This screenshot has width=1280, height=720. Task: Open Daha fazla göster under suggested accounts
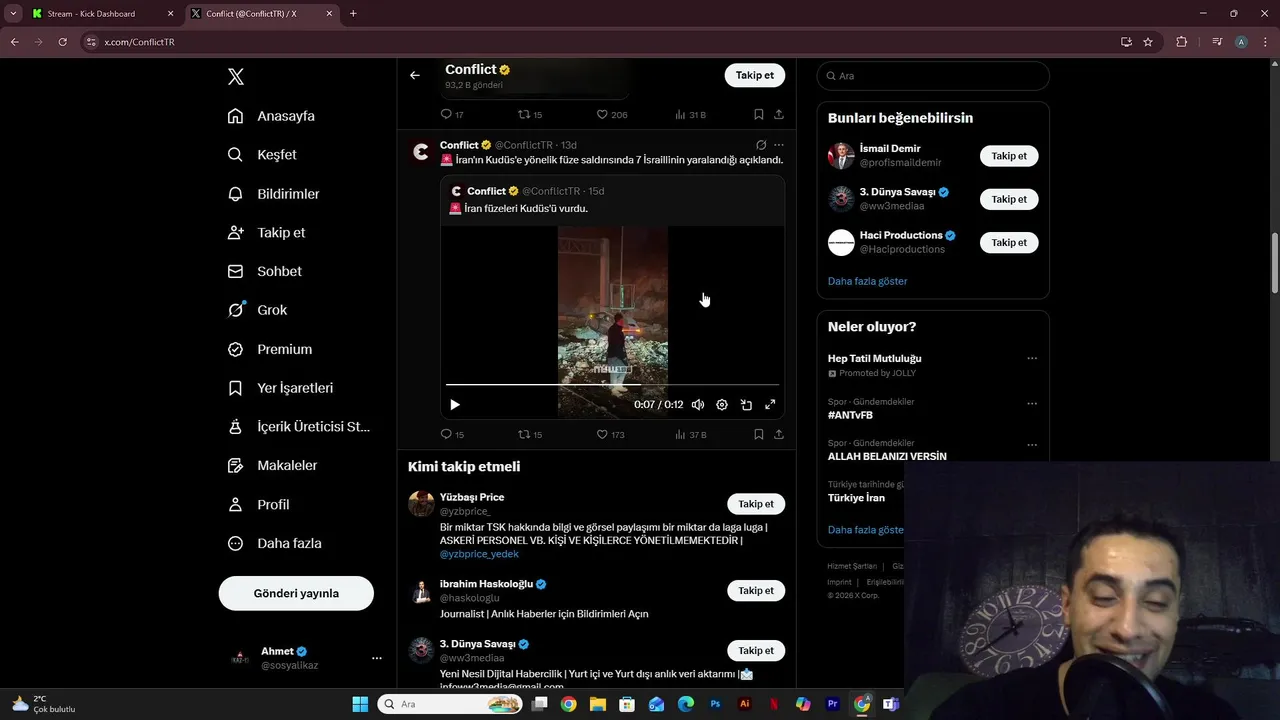tap(867, 281)
